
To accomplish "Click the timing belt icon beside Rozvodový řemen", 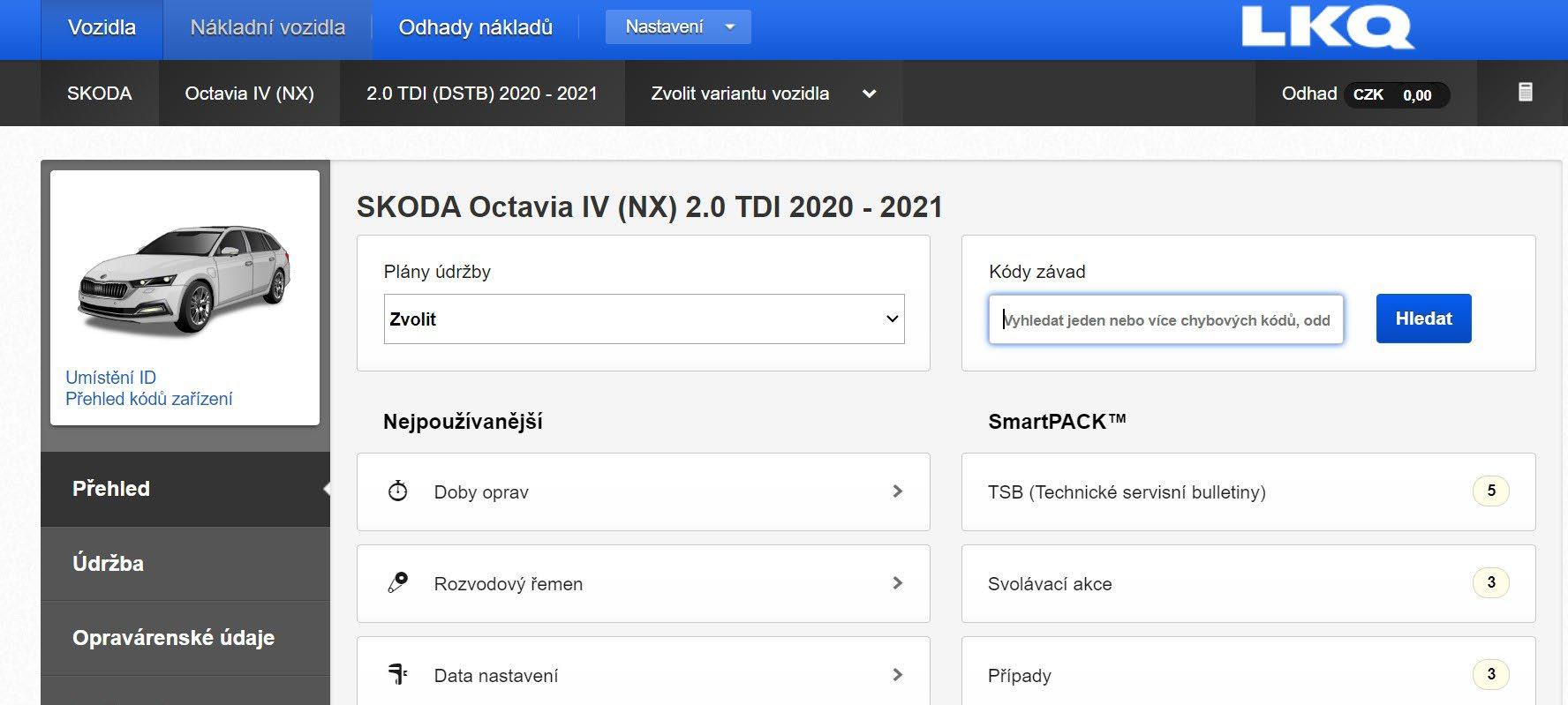I will (398, 582).
